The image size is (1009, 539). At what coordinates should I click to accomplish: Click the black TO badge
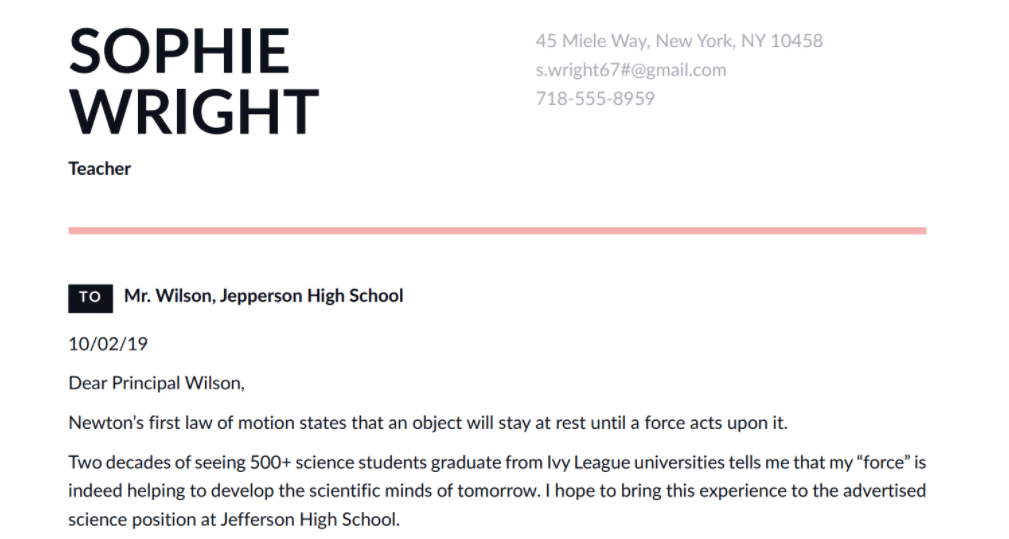pyautogui.click(x=90, y=297)
